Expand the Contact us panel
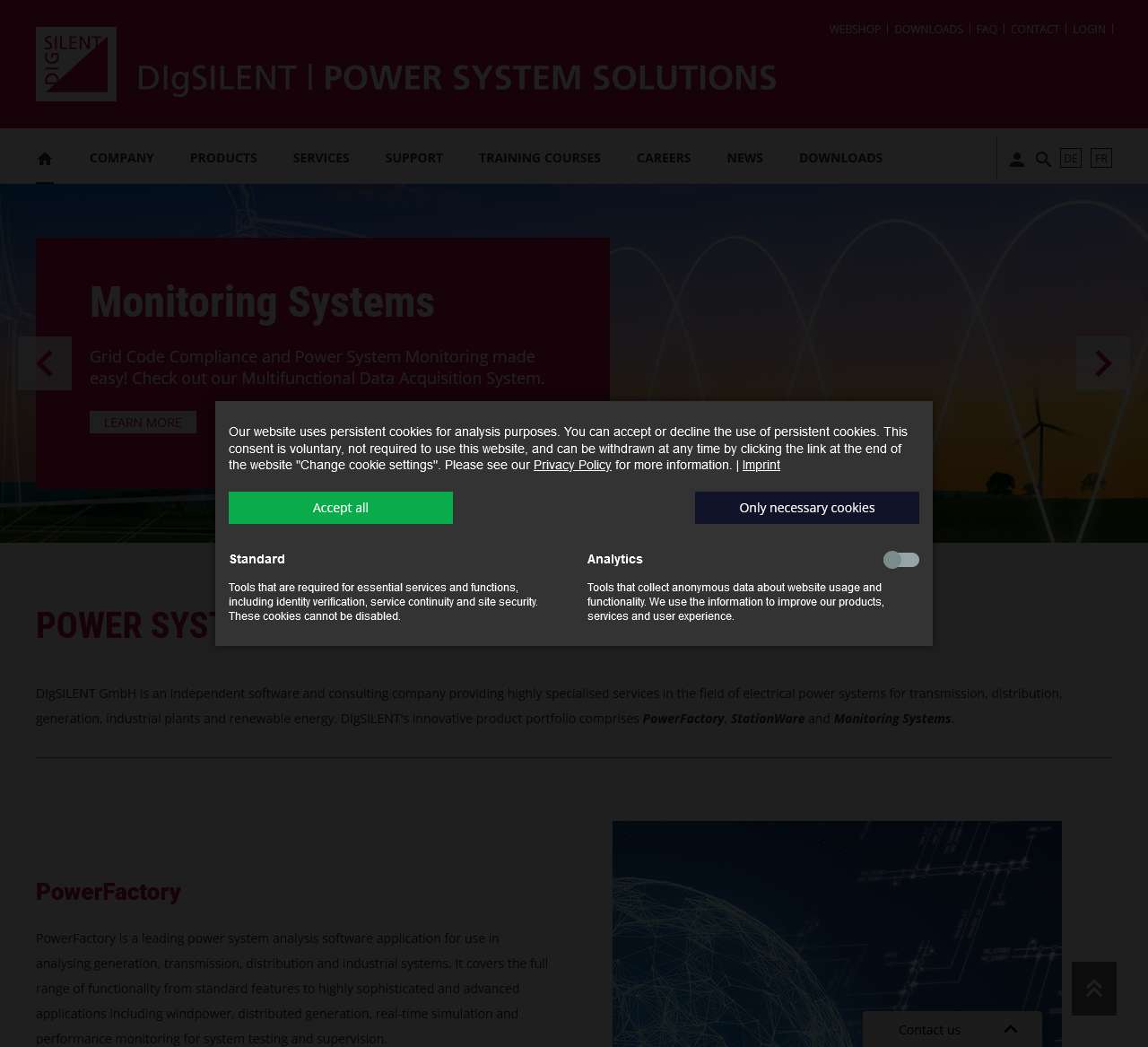1148x1047 pixels. click(x=952, y=1029)
